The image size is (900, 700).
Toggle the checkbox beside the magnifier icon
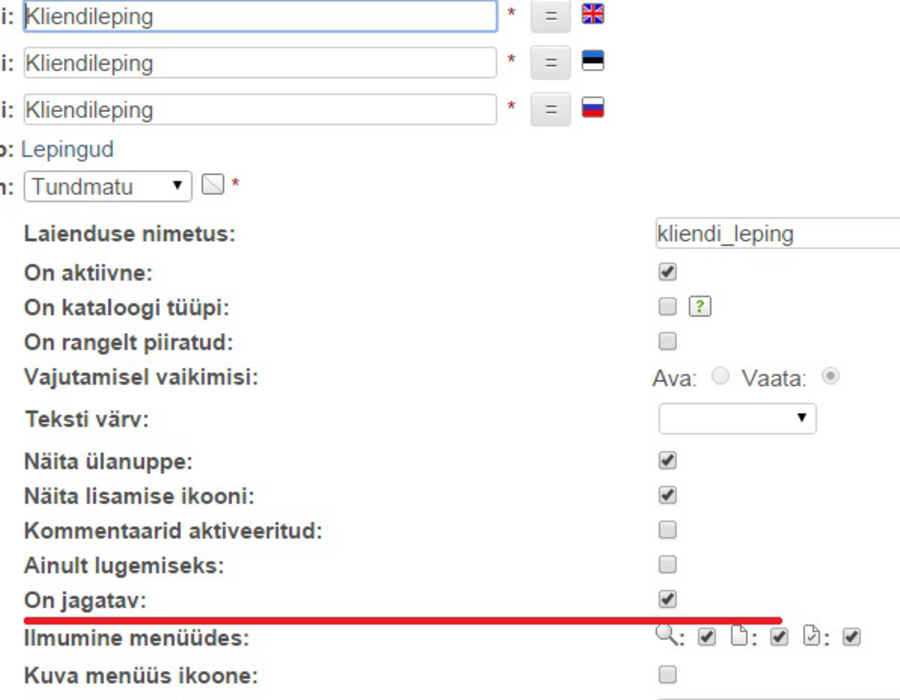(x=707, y=637)
